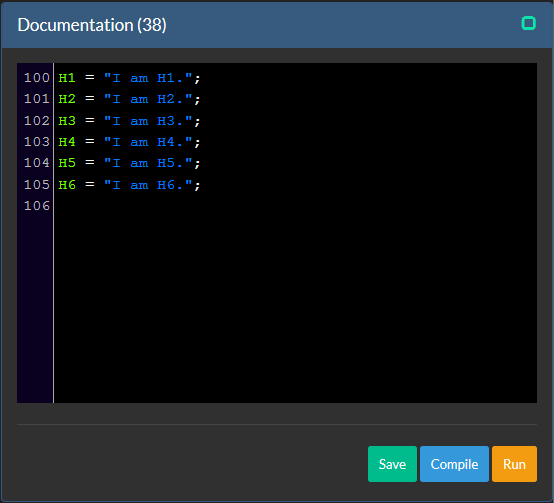The image size is (554, 503).
Task: Compile the code
Action: 454,464
